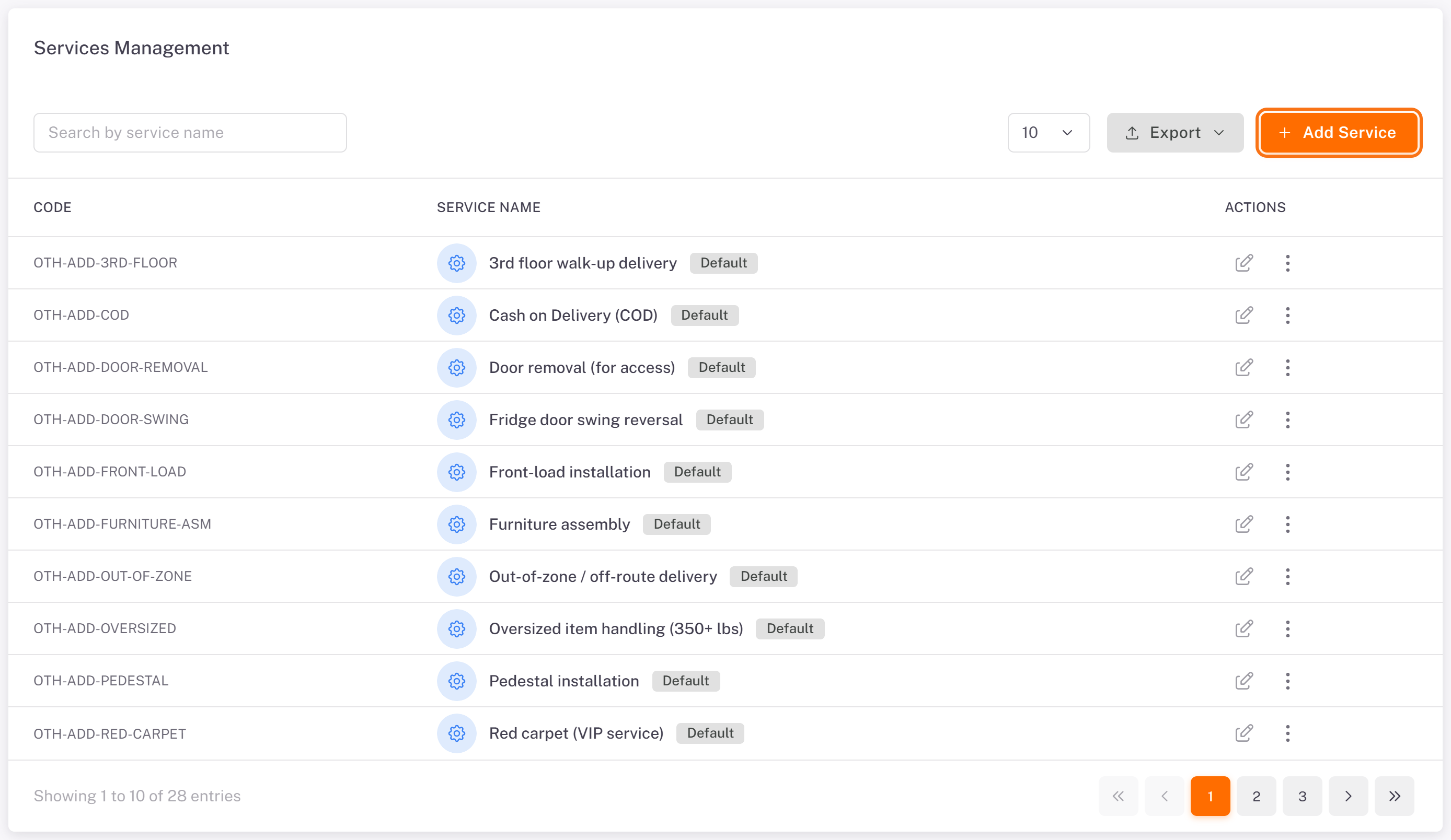
Task: Go to page 2 of services
Action: pyautogui.click(x=1257, y=796)
